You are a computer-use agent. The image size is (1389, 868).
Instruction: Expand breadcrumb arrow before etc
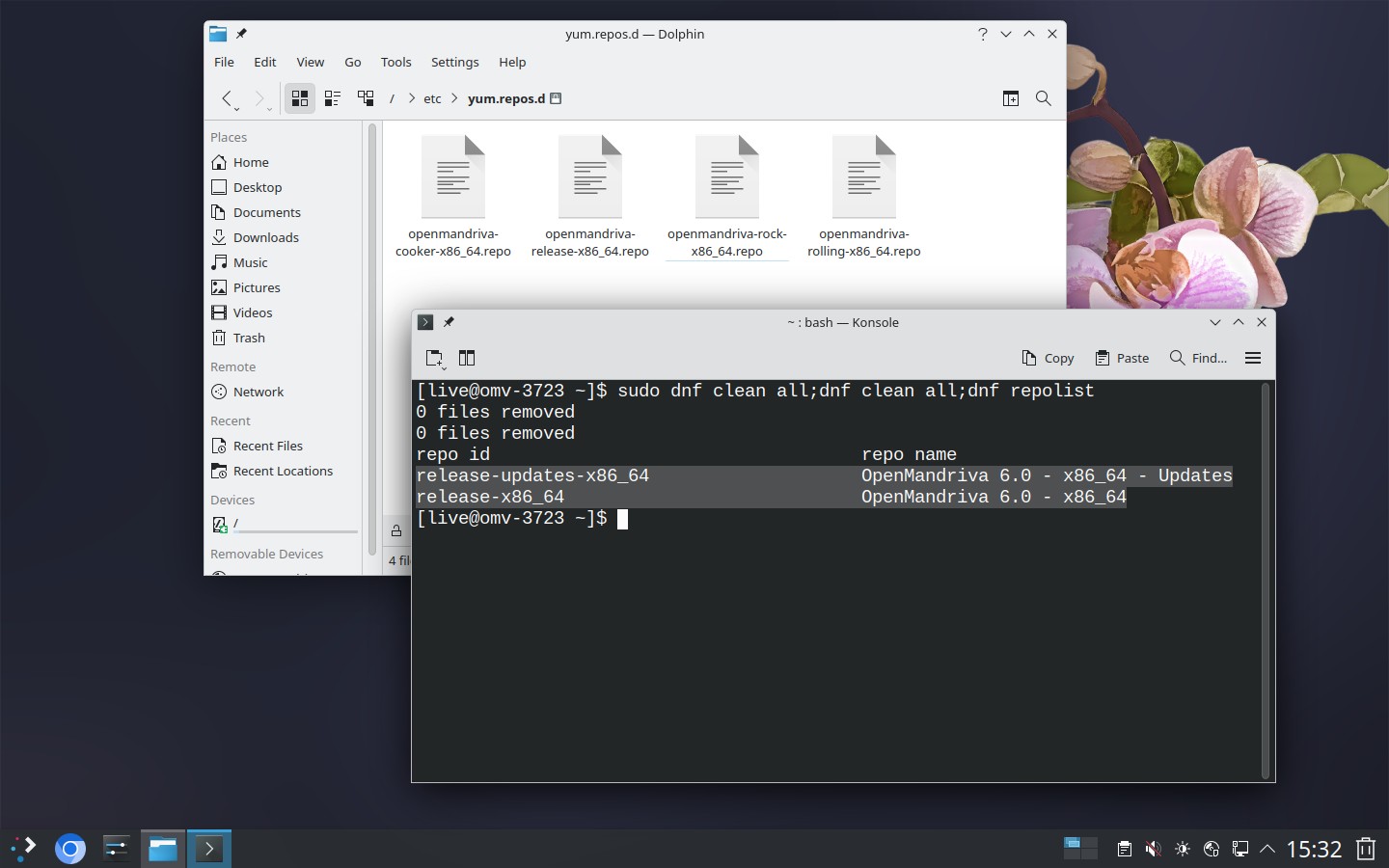pos(412,98)
